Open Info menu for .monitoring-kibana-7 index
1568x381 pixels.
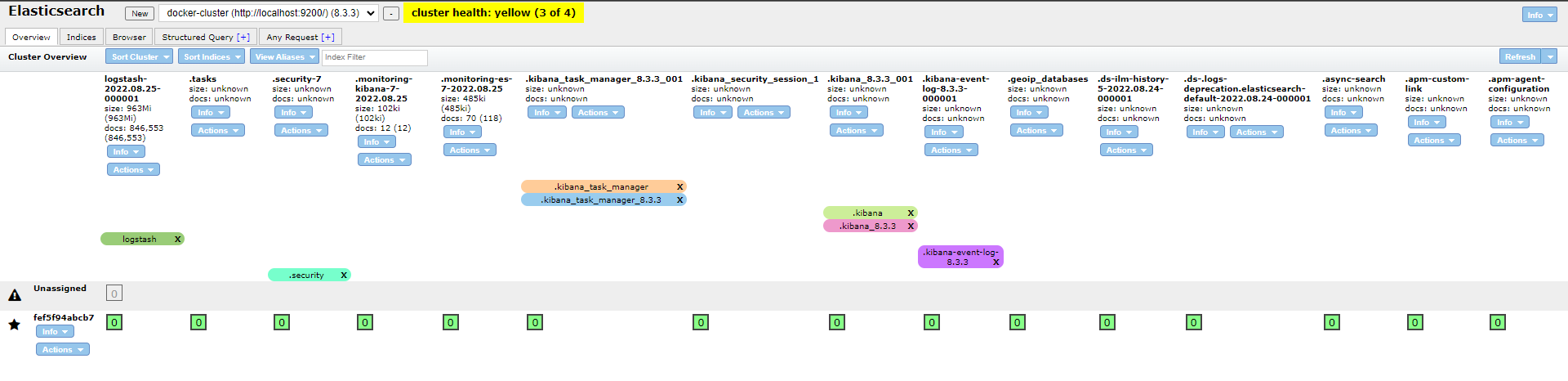376,142
